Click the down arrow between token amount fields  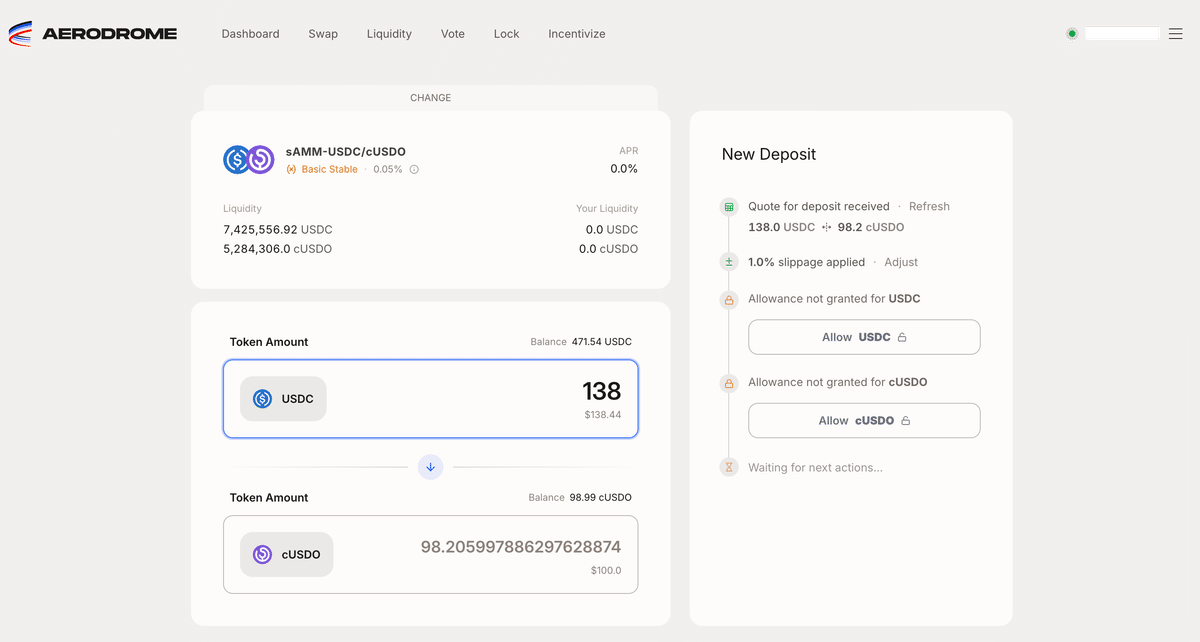point(430,466)
